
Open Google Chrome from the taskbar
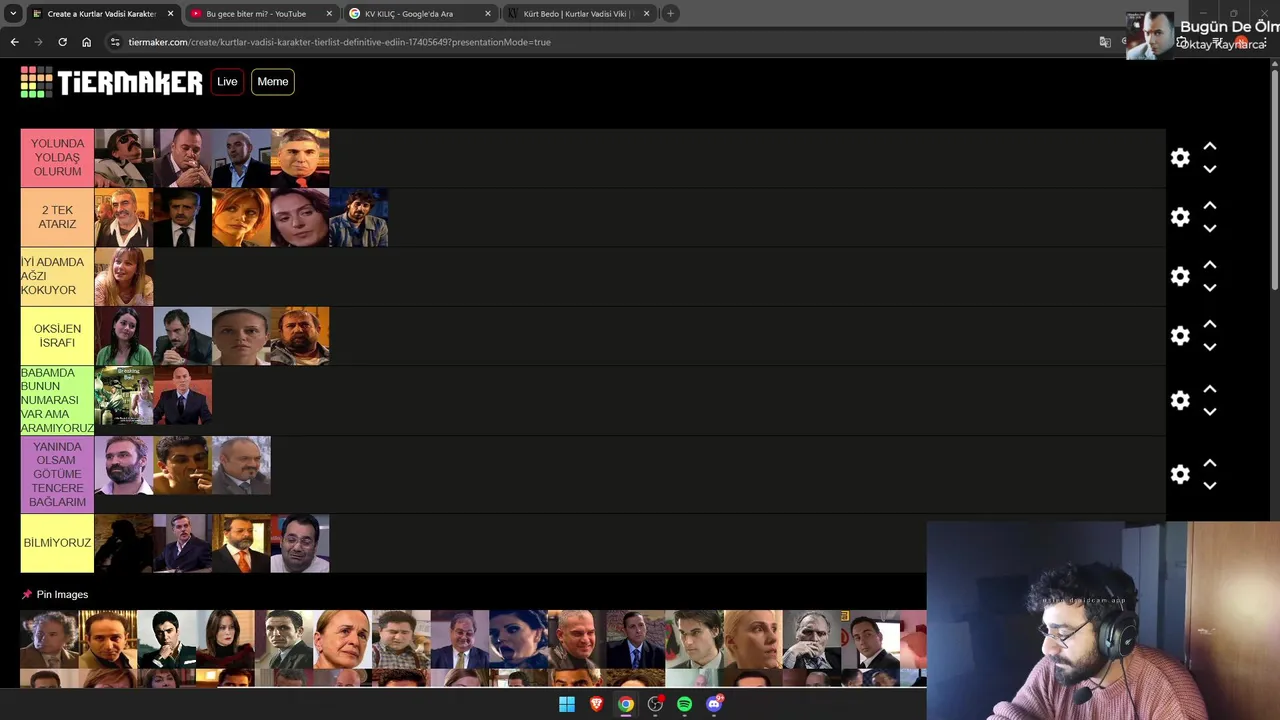[x=626, y=704]
